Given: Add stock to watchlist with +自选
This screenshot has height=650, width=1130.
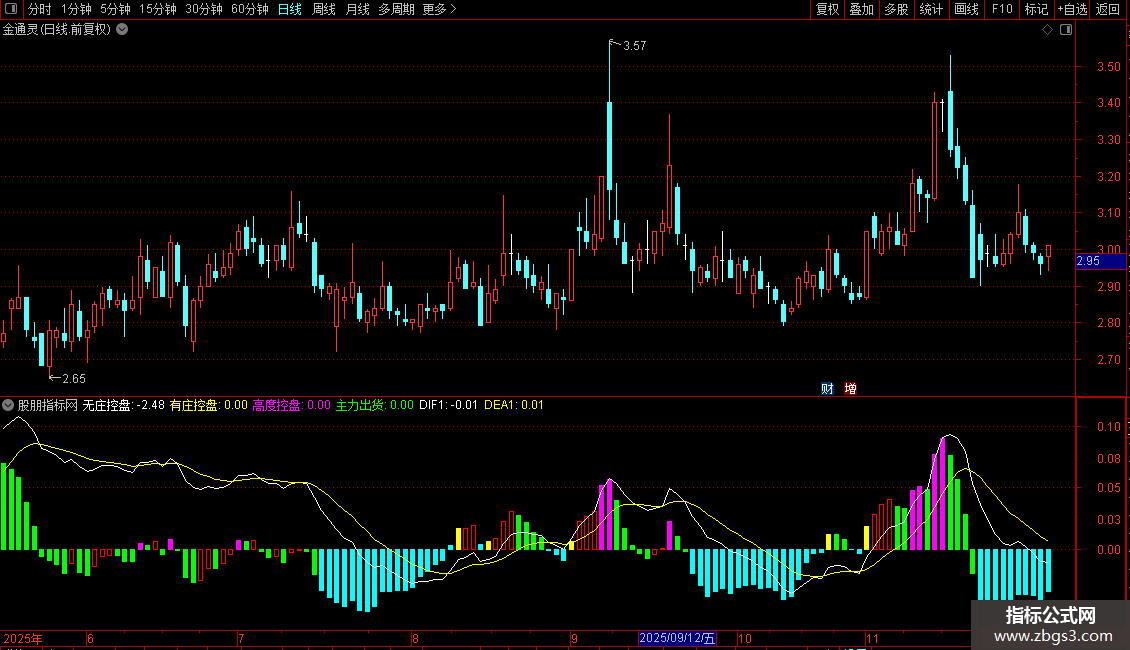Looking at the screenshot, I should click(x=1072, y=10).
